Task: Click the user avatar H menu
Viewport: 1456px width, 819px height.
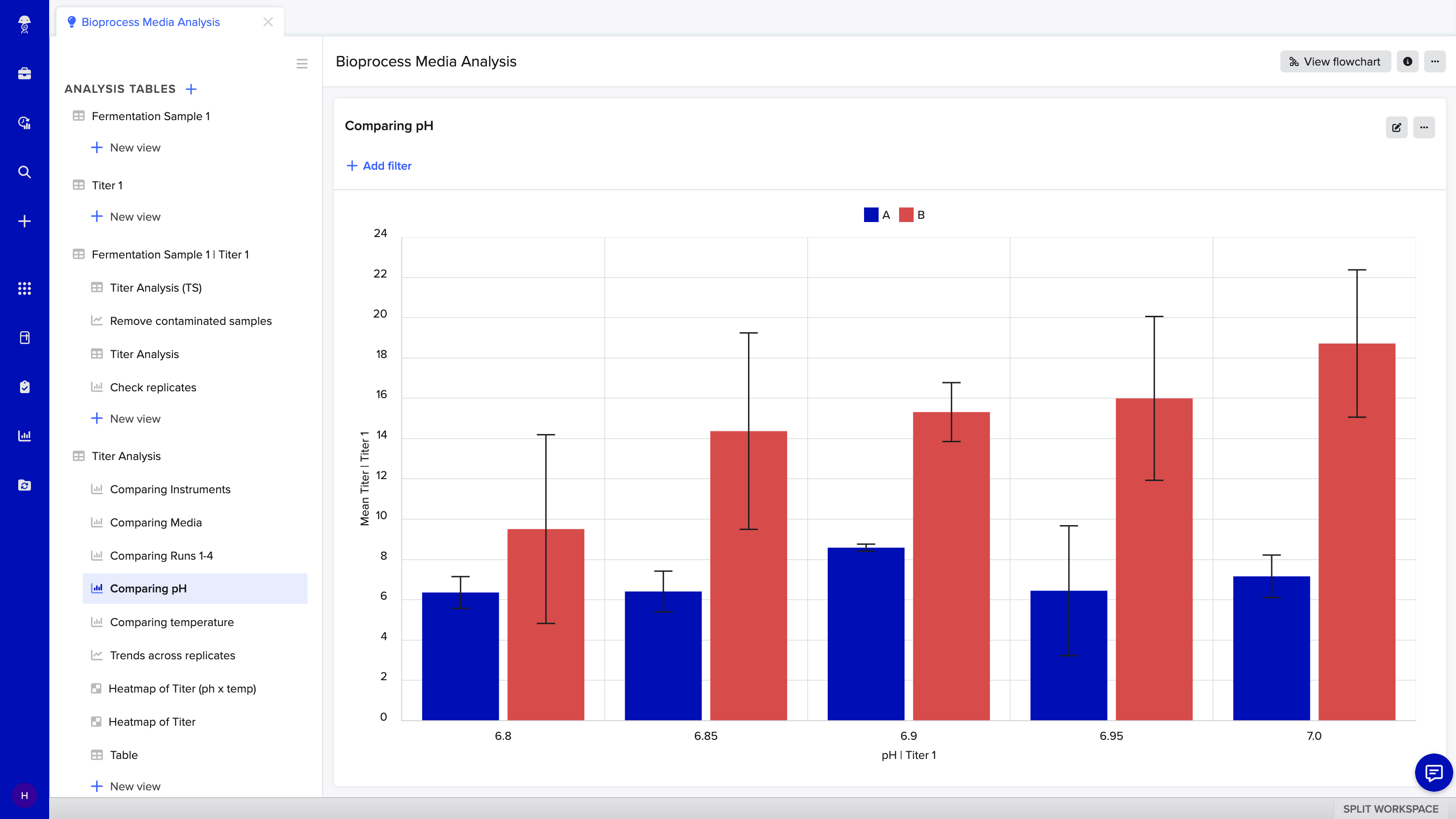Action: click(24, 795)
